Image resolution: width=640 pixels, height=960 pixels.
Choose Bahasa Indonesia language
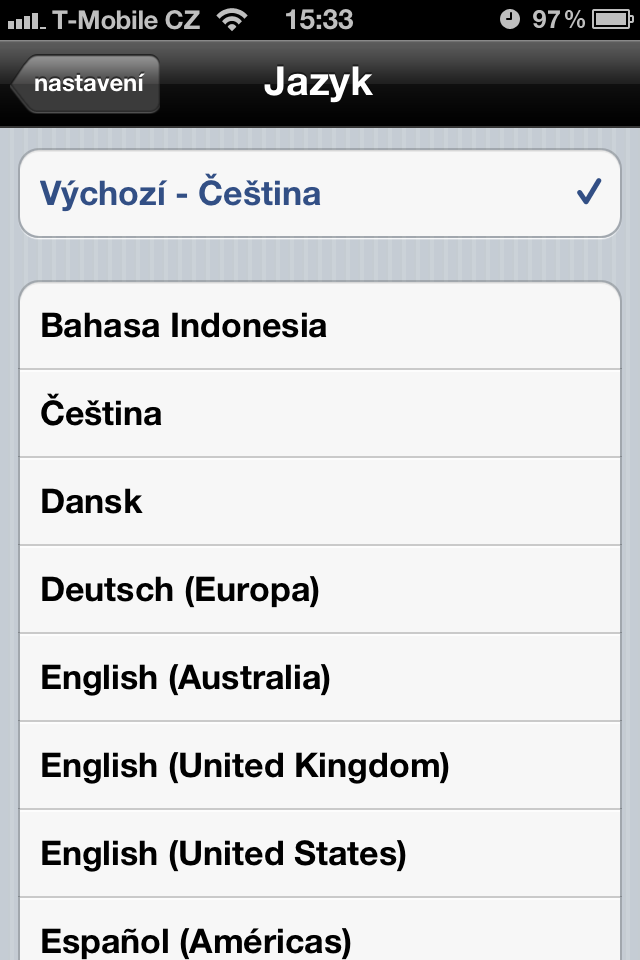(x=184, y=326)
